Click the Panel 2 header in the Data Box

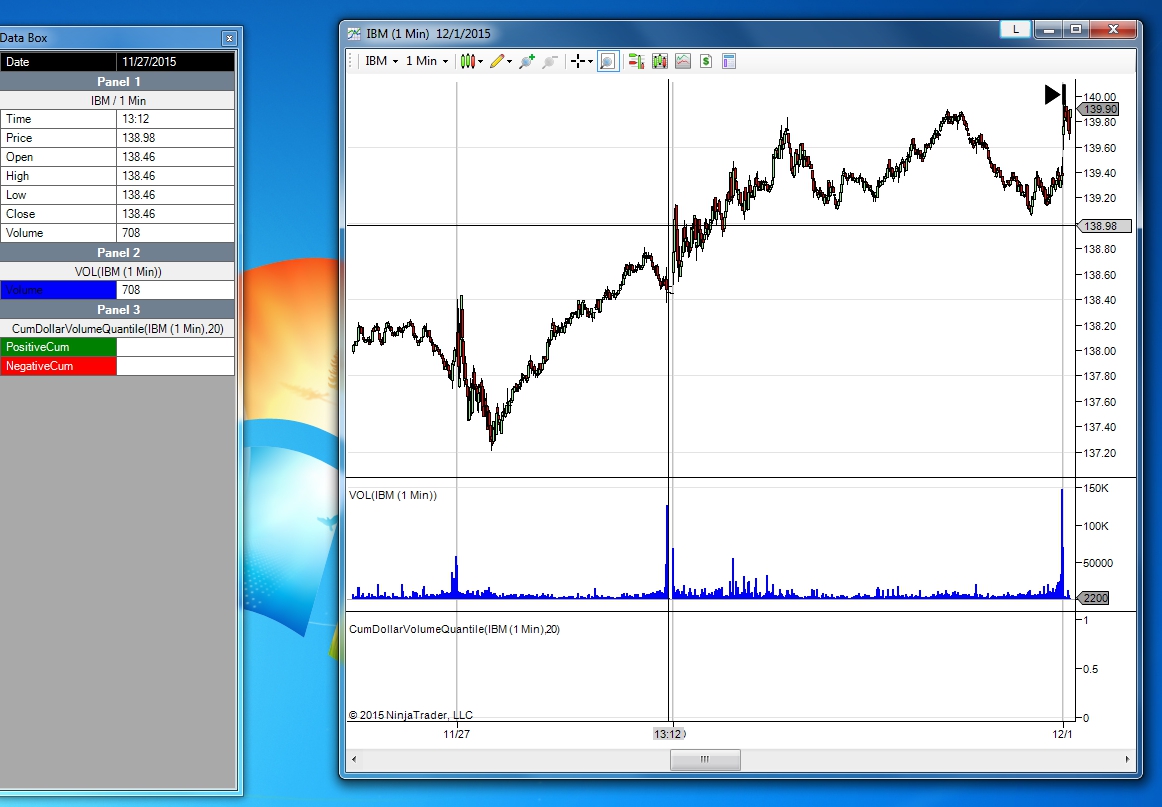[x=118, y=253]
